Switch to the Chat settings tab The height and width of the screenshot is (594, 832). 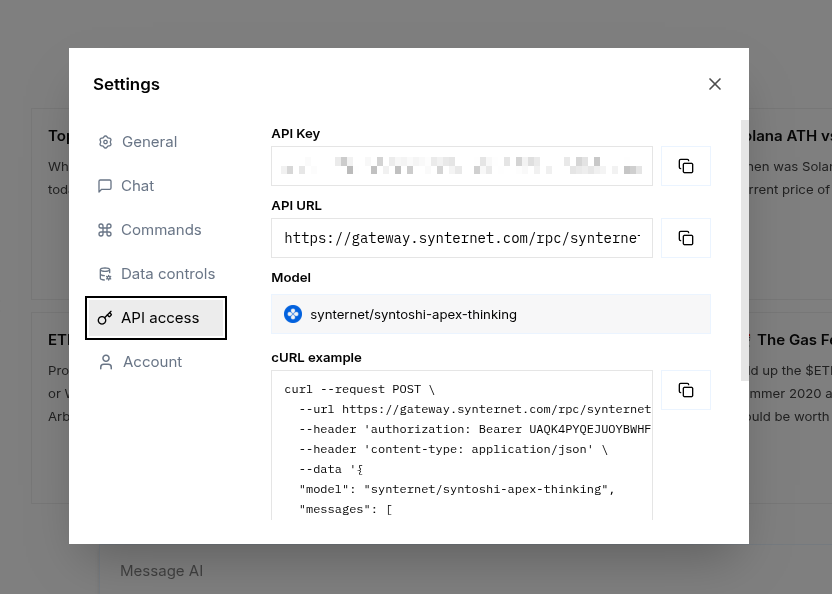point(137,186)
